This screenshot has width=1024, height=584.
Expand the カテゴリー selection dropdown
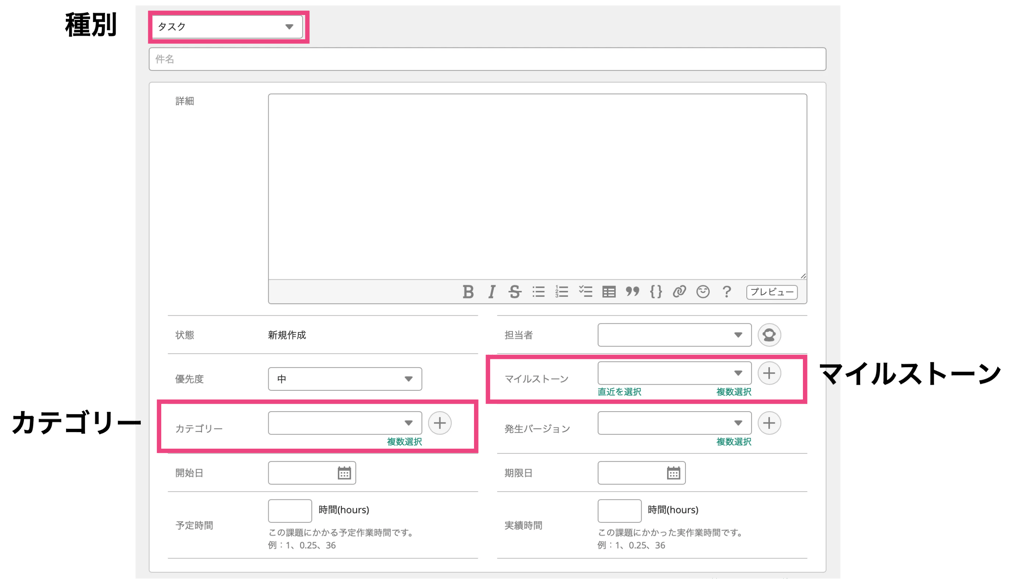pos(345,423)
